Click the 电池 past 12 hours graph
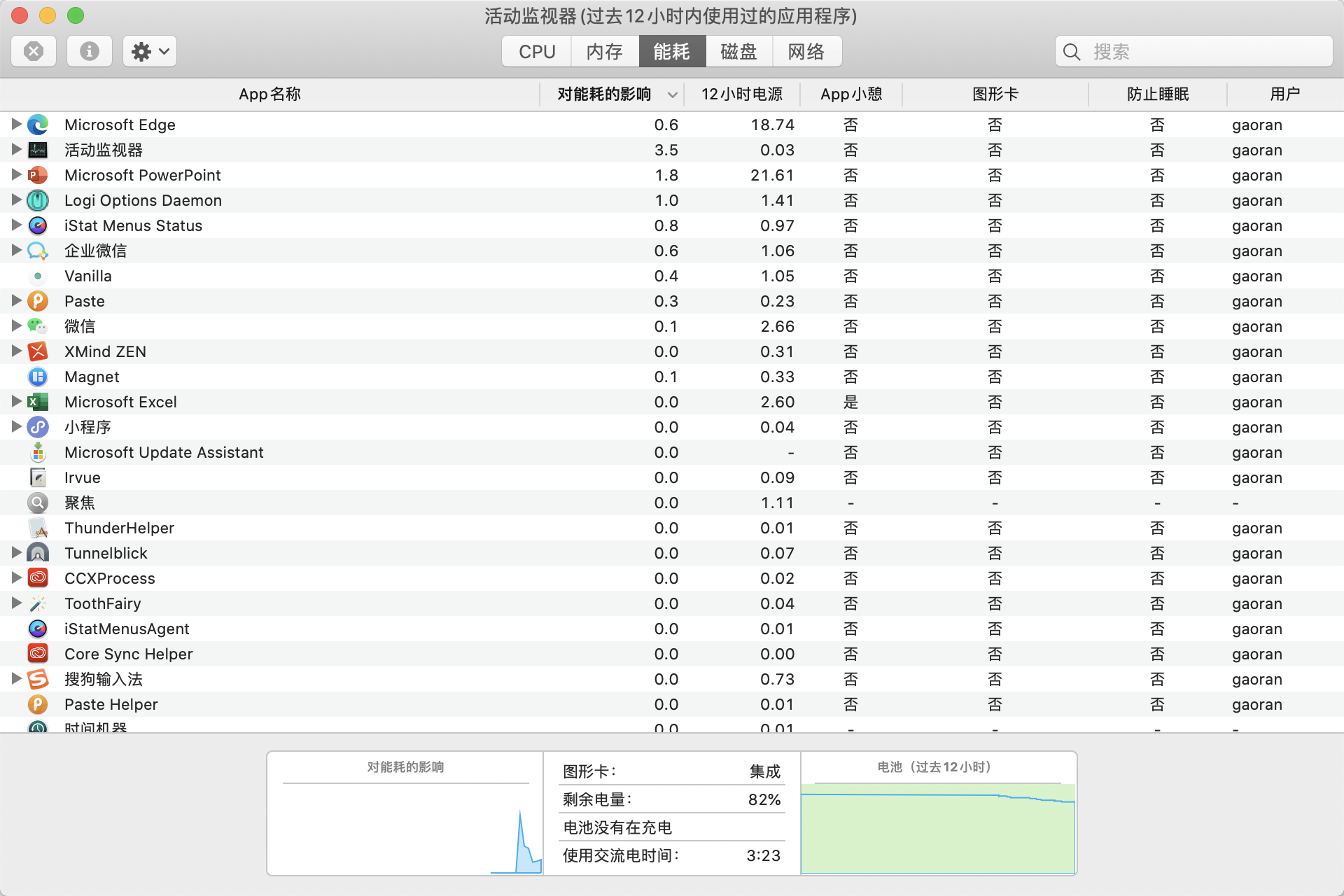 tap(938, 829)
